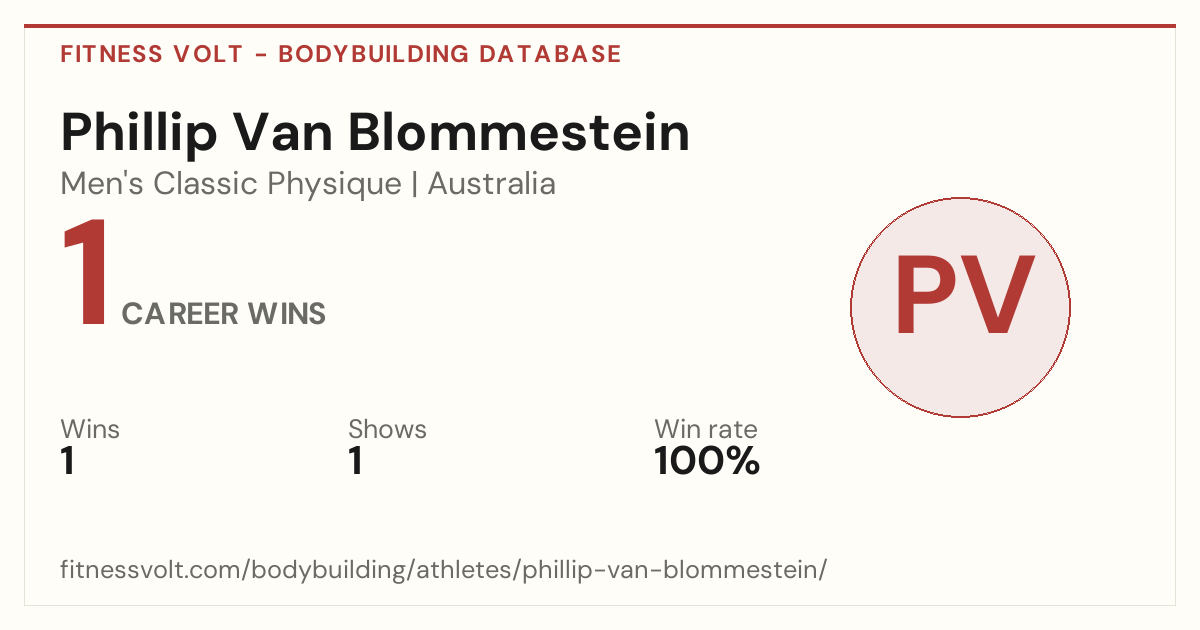Click the PV initials inside the circle
1200x630 pixels.
pyautogui.click(x=963, y=296)
